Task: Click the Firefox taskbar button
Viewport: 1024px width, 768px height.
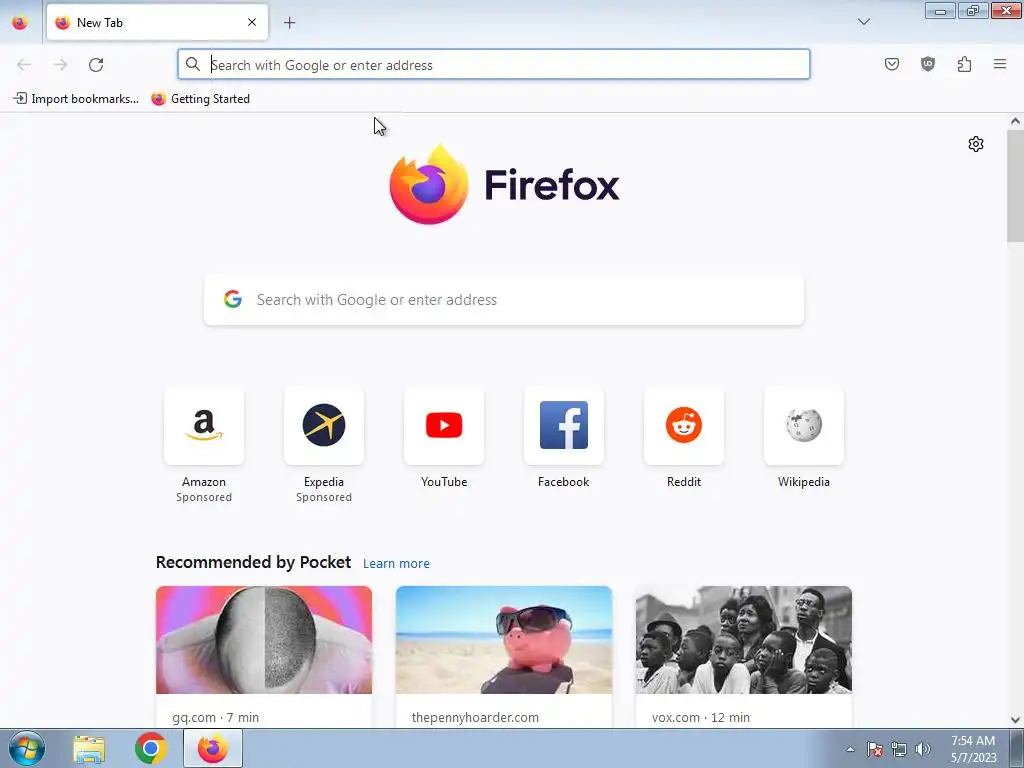Action: pos(212,748)
